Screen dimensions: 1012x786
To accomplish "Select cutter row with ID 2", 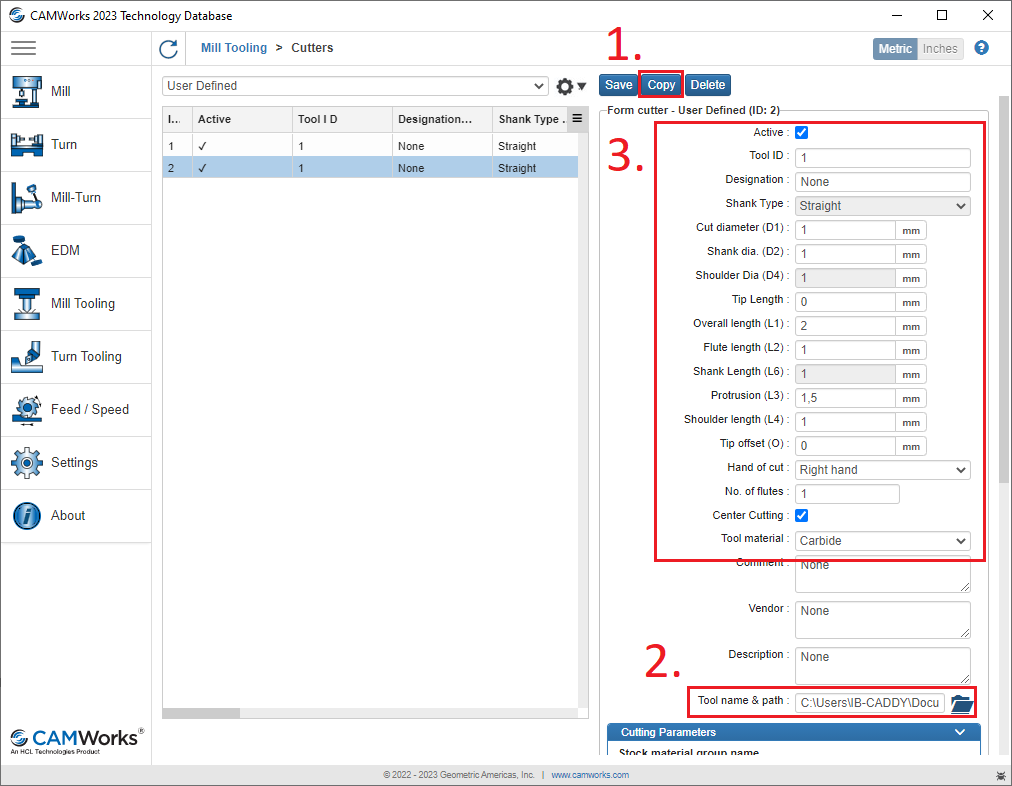I will (x=370, y=168).
